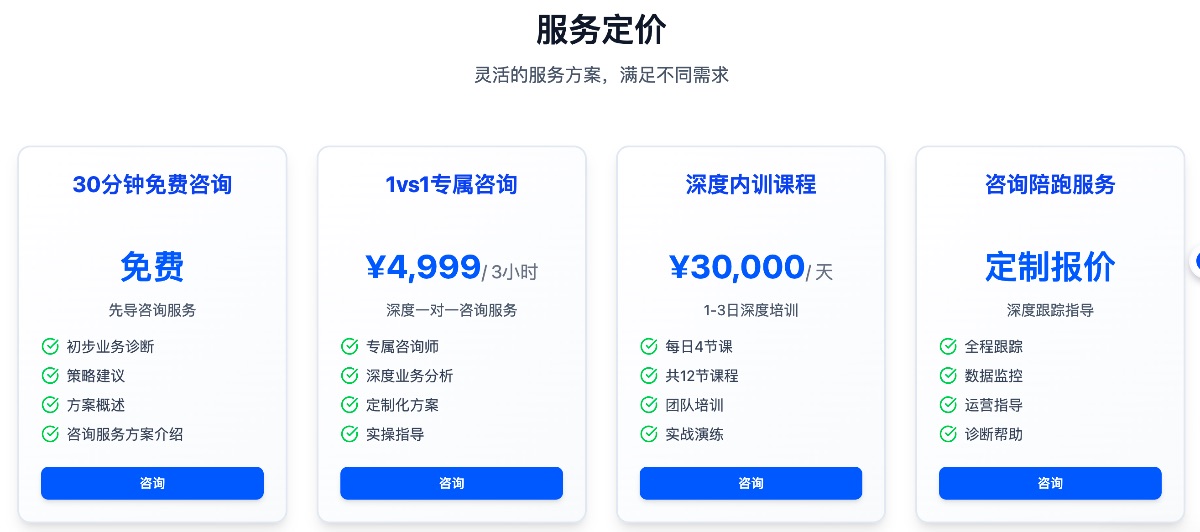Click the 咨询 button under 30分钟免费咨询

(152, 483)
